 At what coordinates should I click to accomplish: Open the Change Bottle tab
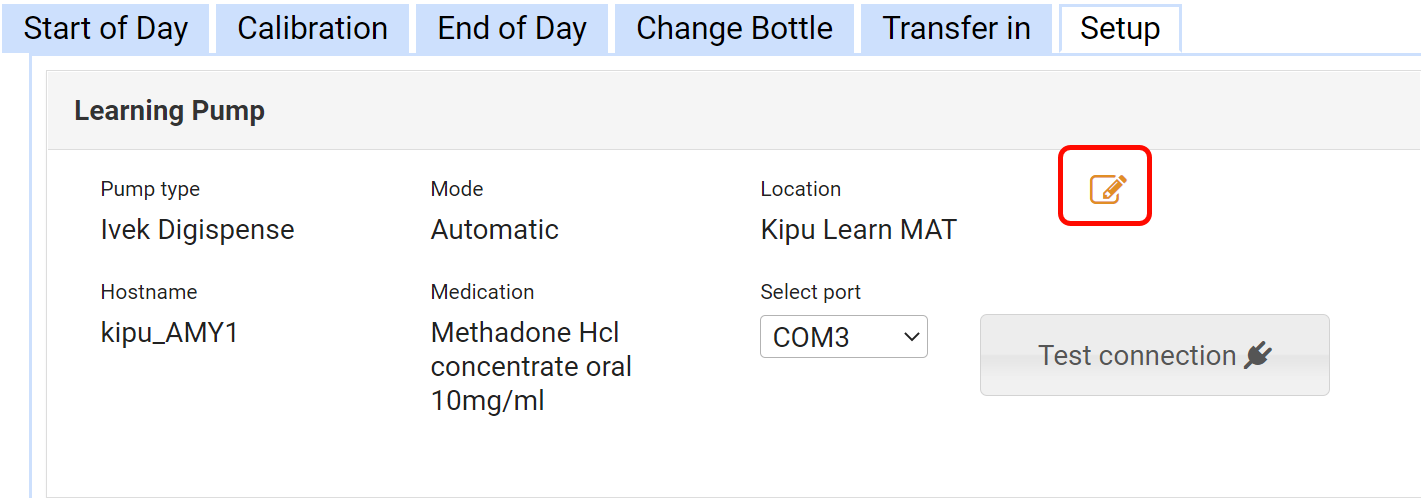(734, 29)
